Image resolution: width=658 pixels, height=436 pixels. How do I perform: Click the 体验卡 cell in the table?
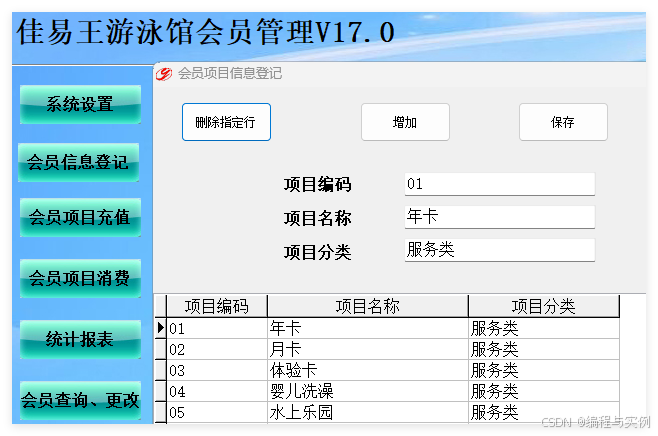coord(368,370)
